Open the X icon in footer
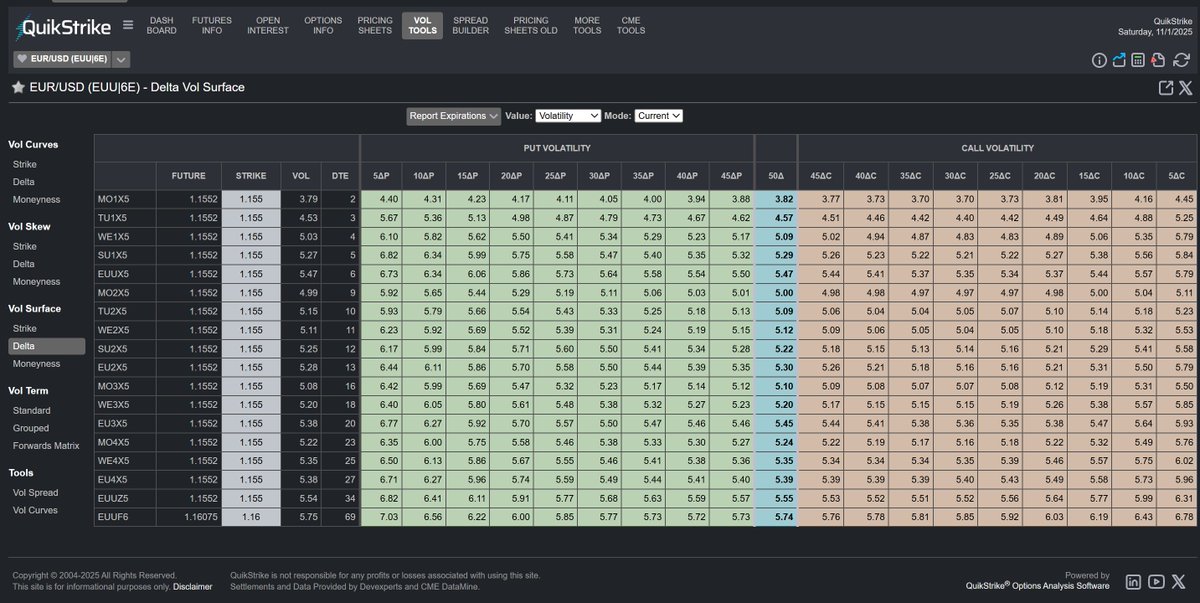 click(1179, 581)
